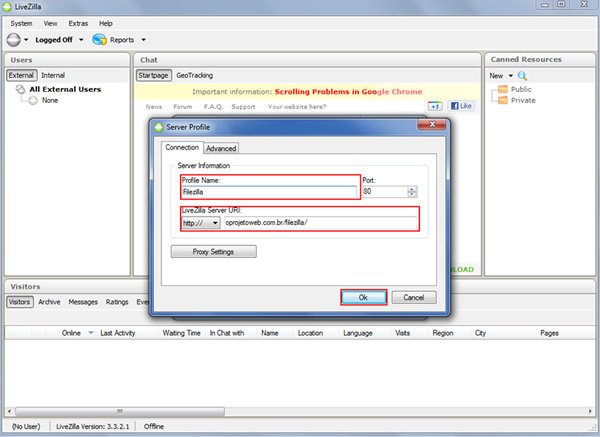Close the Server Profile dialog with X
600x437 pixels.
pos(432,124)
